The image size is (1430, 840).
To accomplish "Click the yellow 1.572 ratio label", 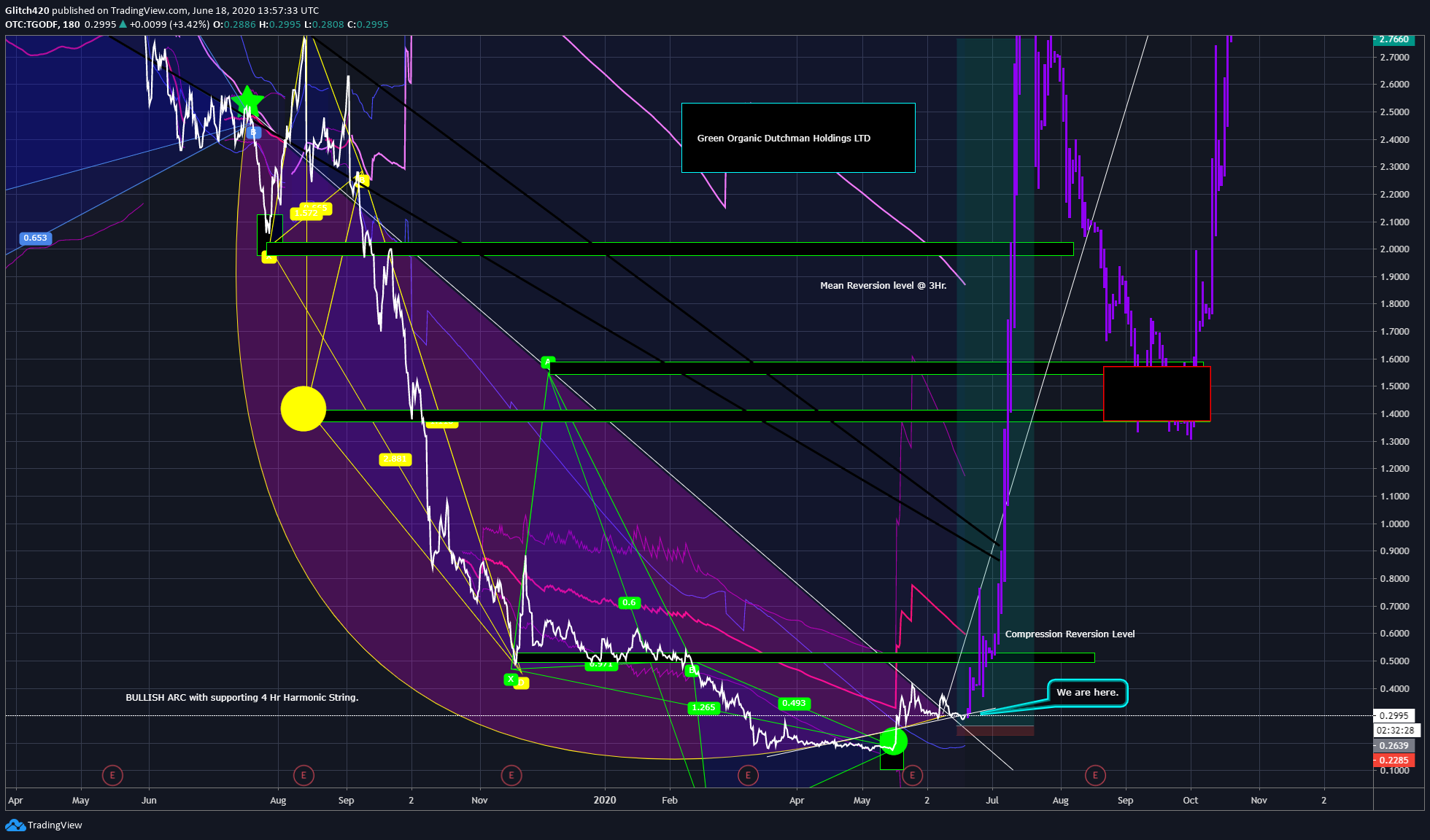I will (x=306, y=214).
